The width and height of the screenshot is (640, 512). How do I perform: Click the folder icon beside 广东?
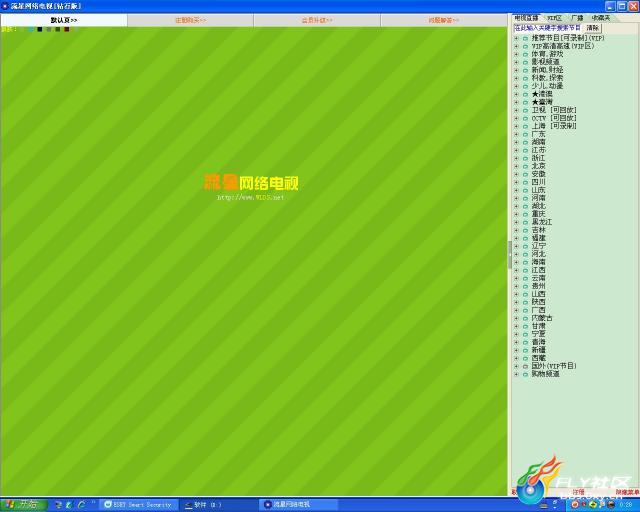[525, 134]
